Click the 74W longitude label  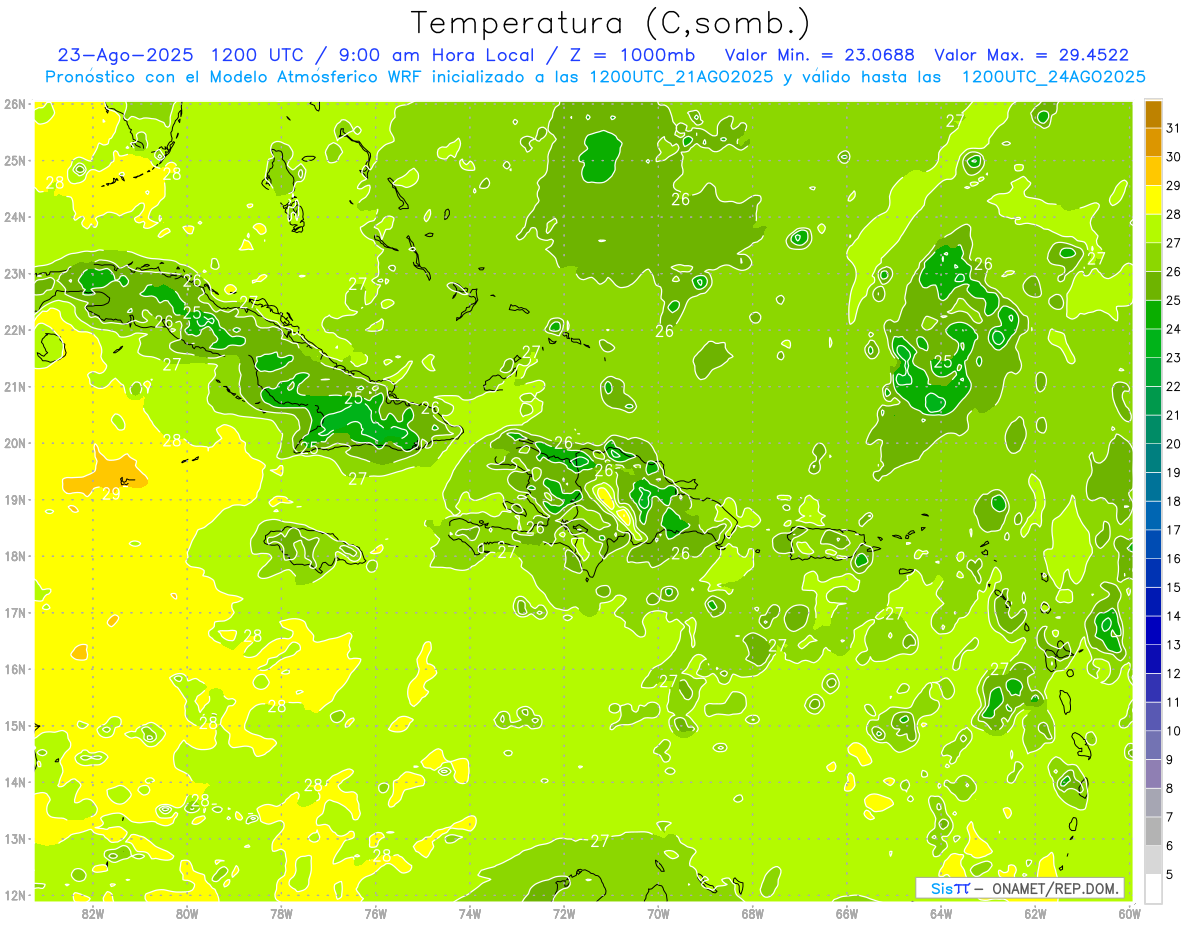[470, 912]
